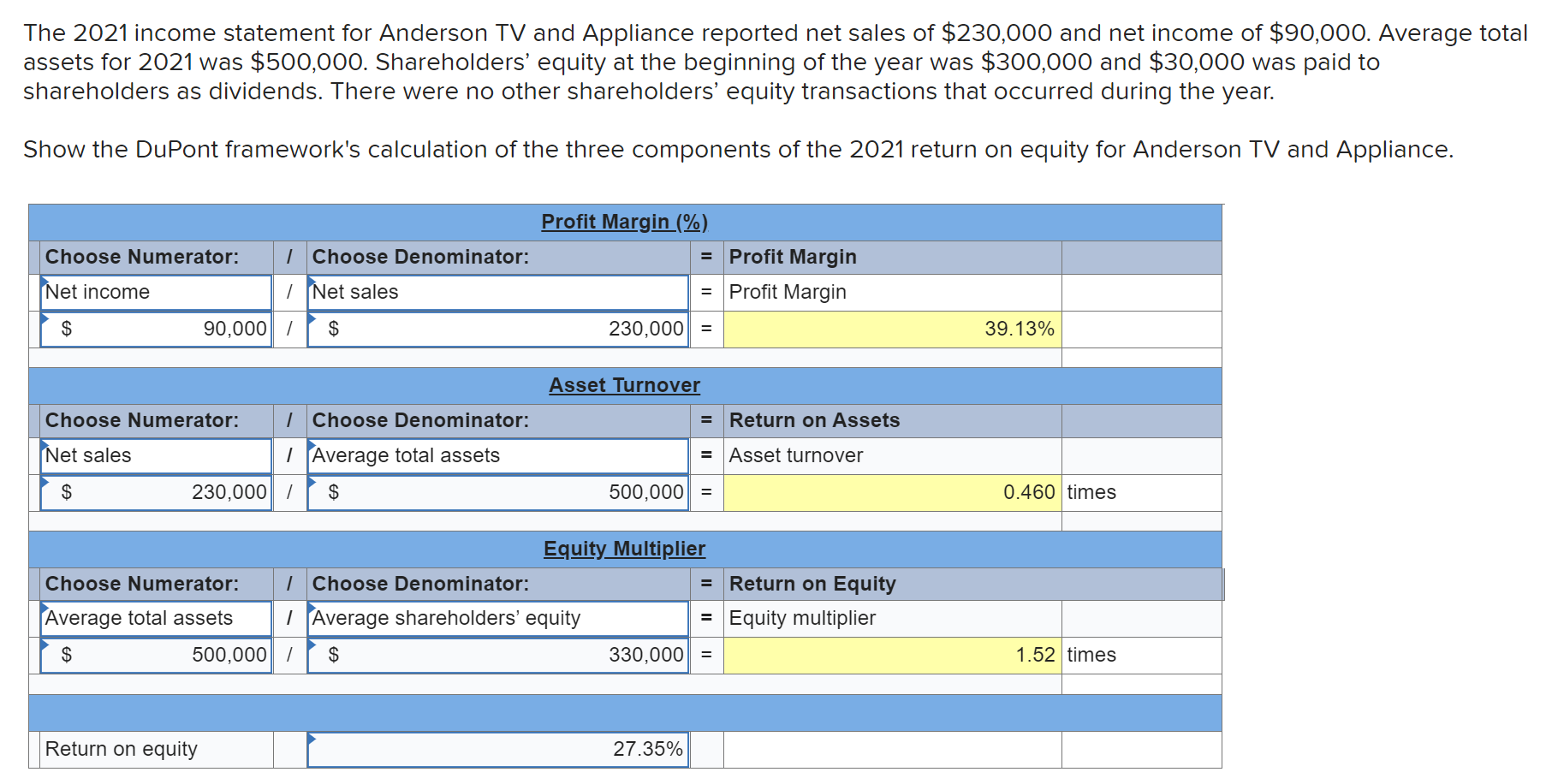Open the Average total assets numerator dropdown

(156, 618)
